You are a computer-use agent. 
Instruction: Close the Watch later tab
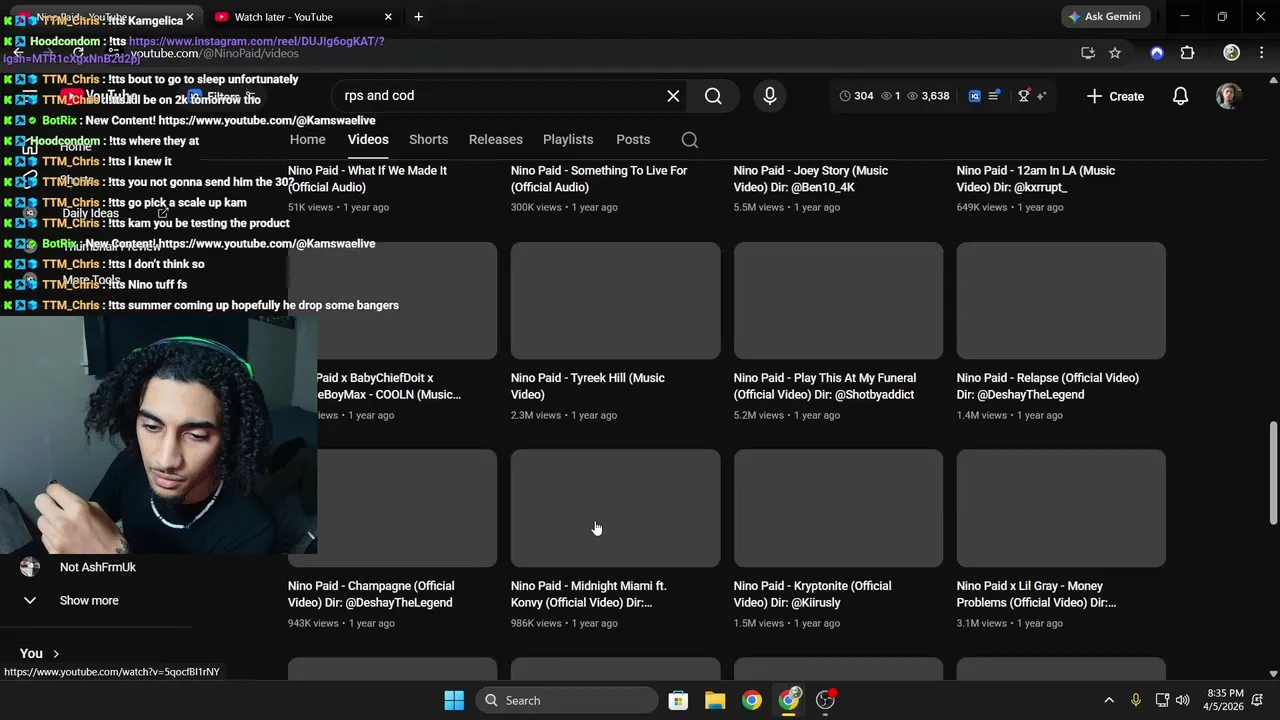(388, 17)
